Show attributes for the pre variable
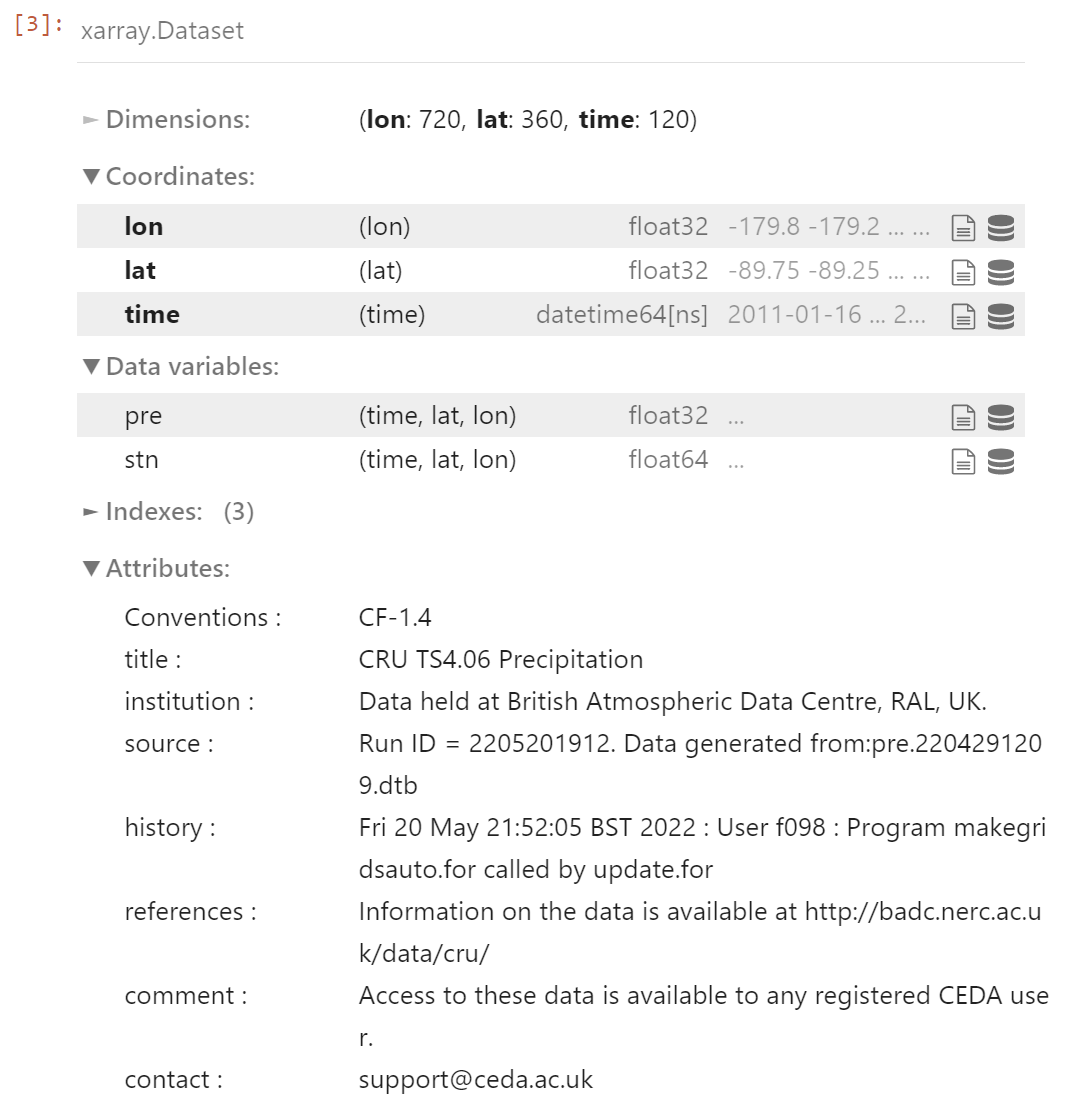Screen dimensions: 1082x1103 pyautogui.click(x=962, y=415)
